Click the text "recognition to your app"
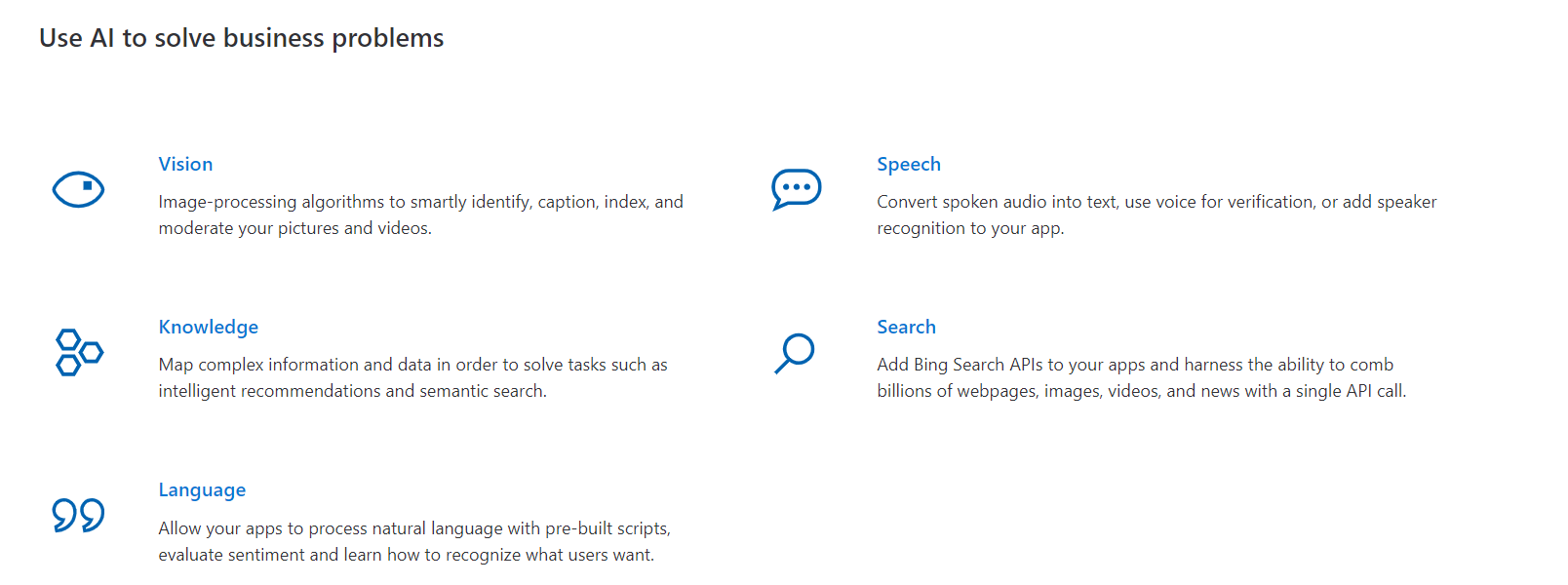 click(x=968, y=228)
